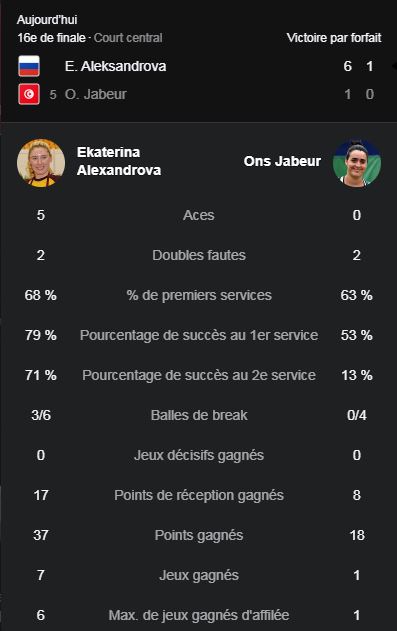Click the Aces statistic row label
The height and width of the screenshot is (631, 397).
click(x=199, y=215)
